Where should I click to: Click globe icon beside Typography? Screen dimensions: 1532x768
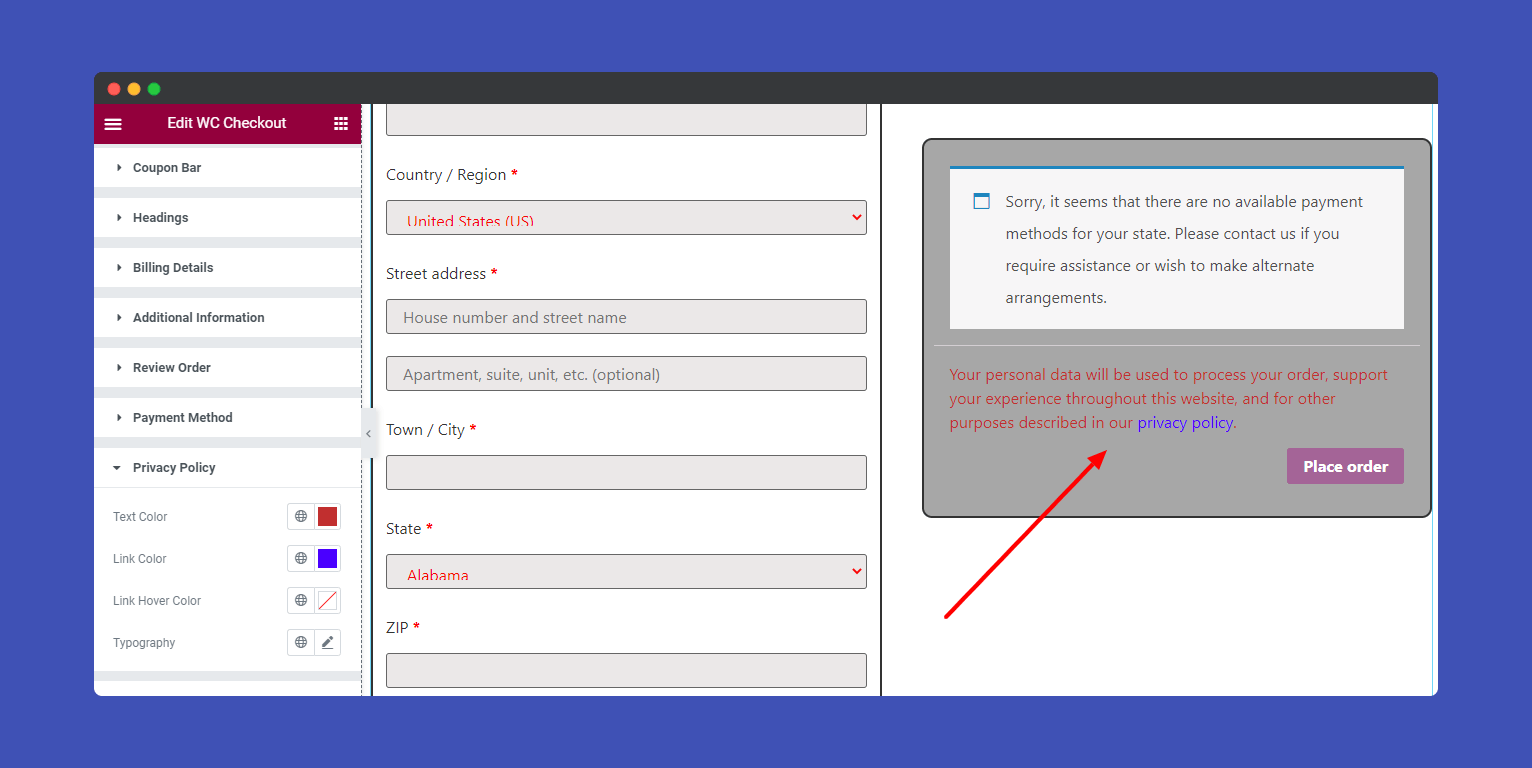click(301, 643)
